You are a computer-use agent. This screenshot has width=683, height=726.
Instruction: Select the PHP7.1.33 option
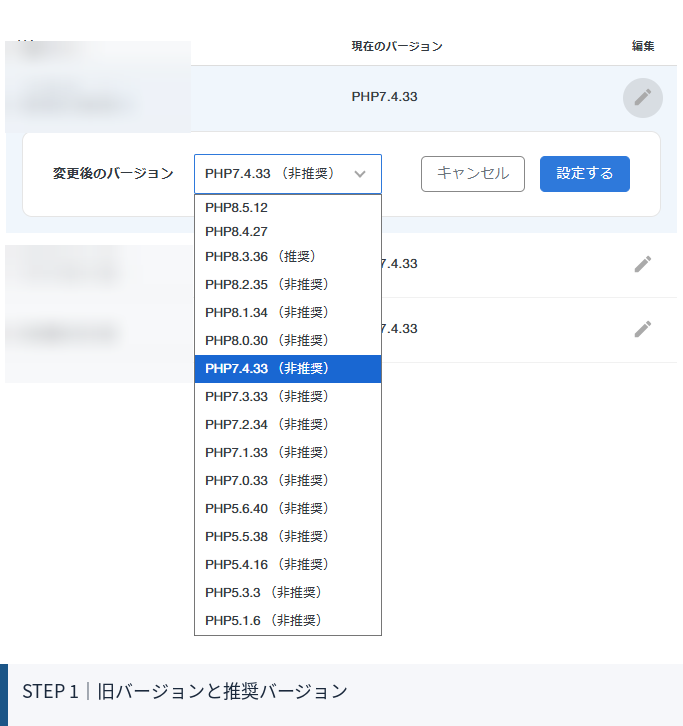tap(288, 452)
